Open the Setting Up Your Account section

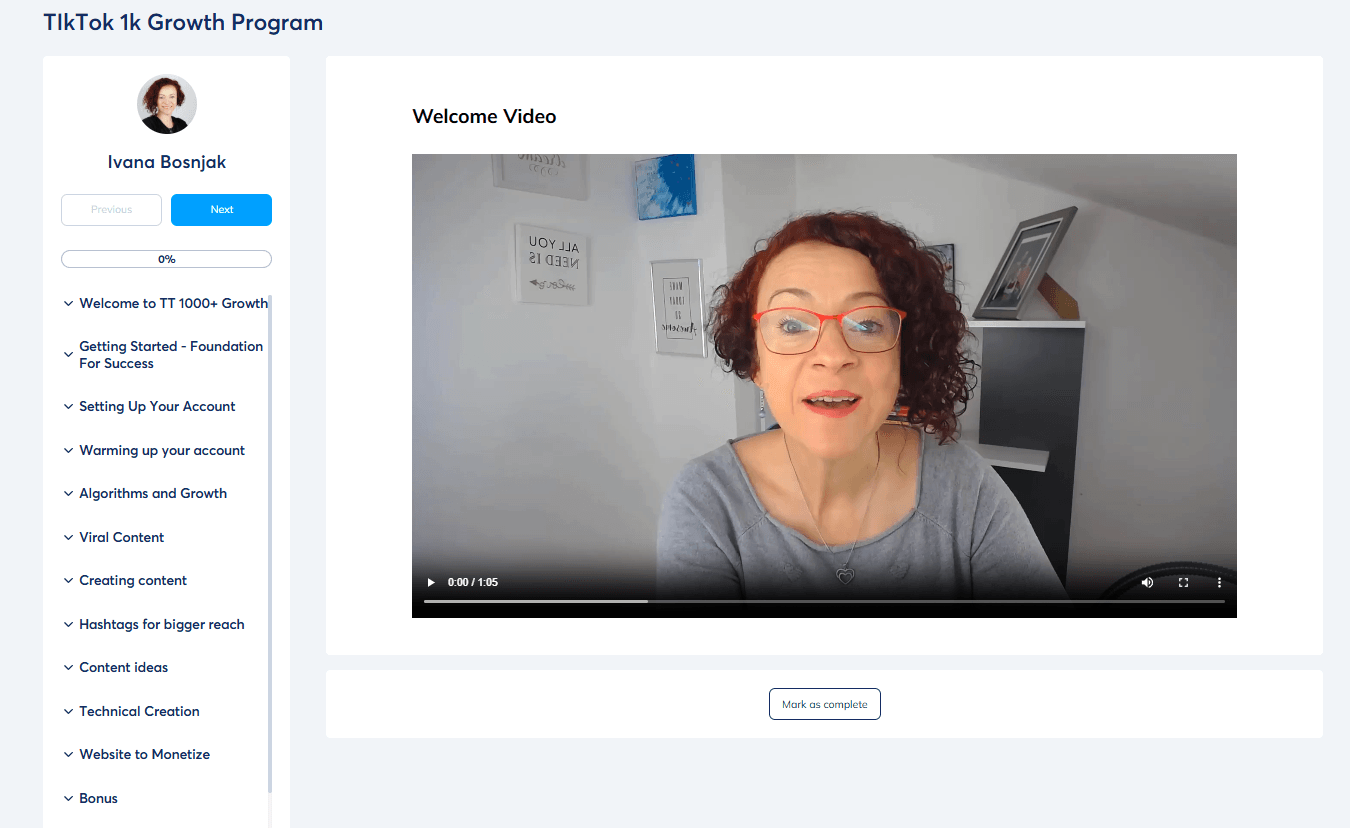click(157, 406)
